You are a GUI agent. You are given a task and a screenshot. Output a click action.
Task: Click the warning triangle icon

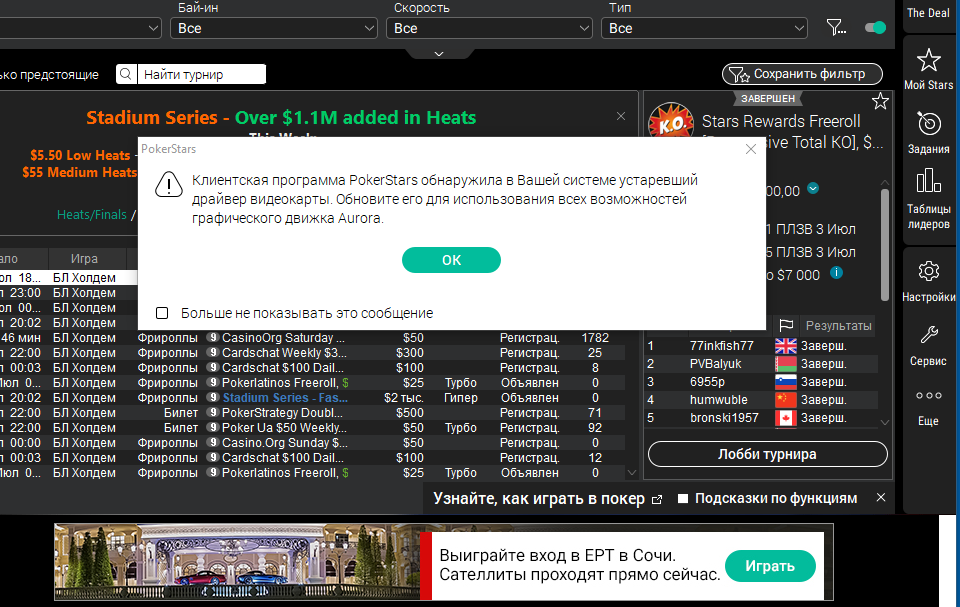pos(168,184)
